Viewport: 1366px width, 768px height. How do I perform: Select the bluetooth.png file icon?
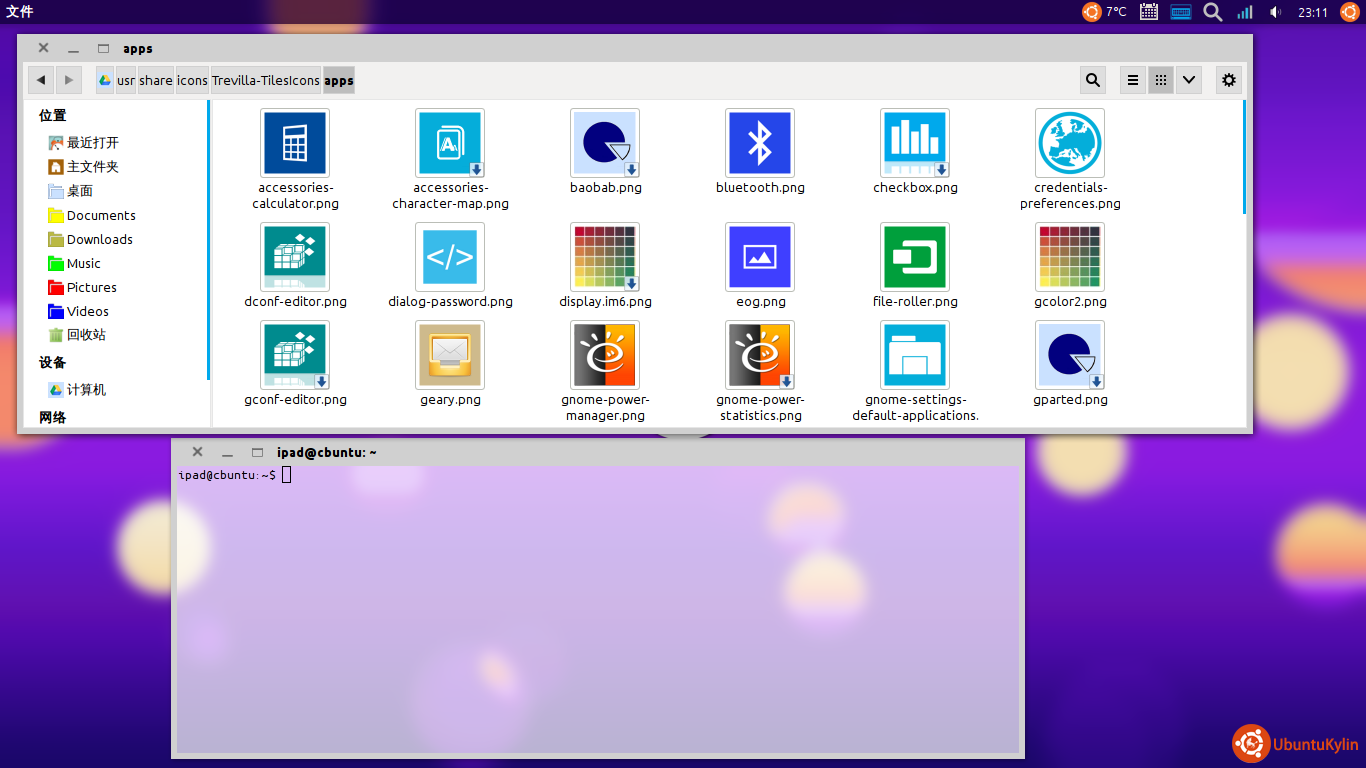tap(760, 143)
